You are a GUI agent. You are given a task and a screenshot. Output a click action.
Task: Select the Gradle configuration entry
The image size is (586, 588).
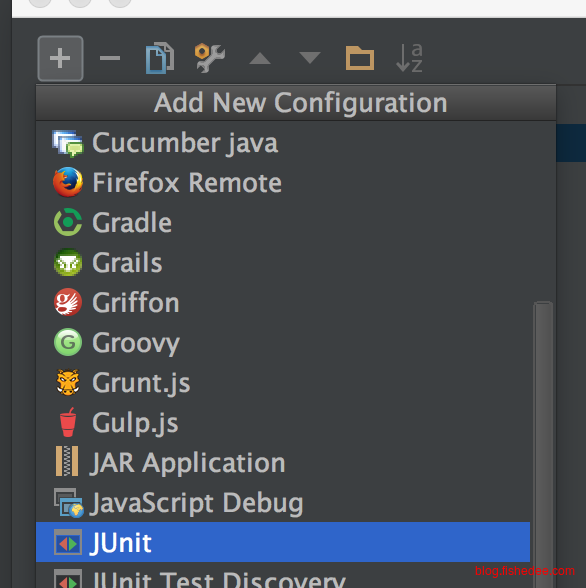tap(283, 222)
